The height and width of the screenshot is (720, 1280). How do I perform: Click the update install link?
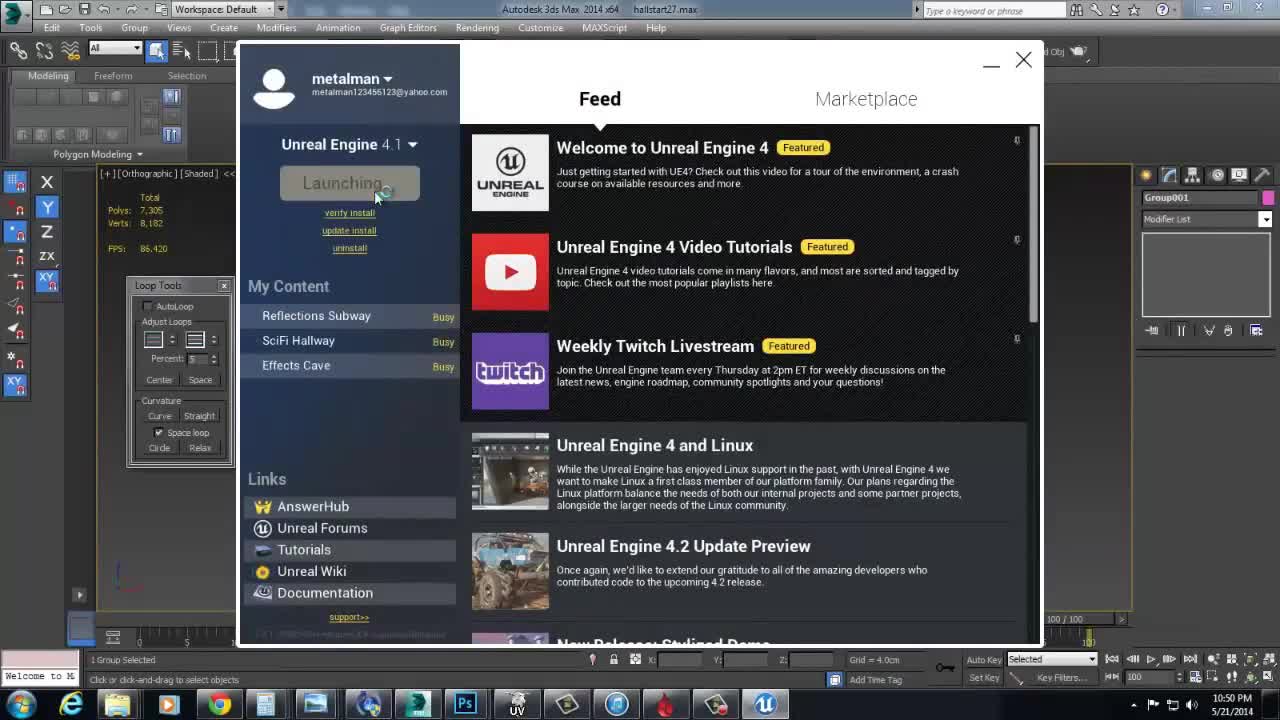tap(349, 231)
